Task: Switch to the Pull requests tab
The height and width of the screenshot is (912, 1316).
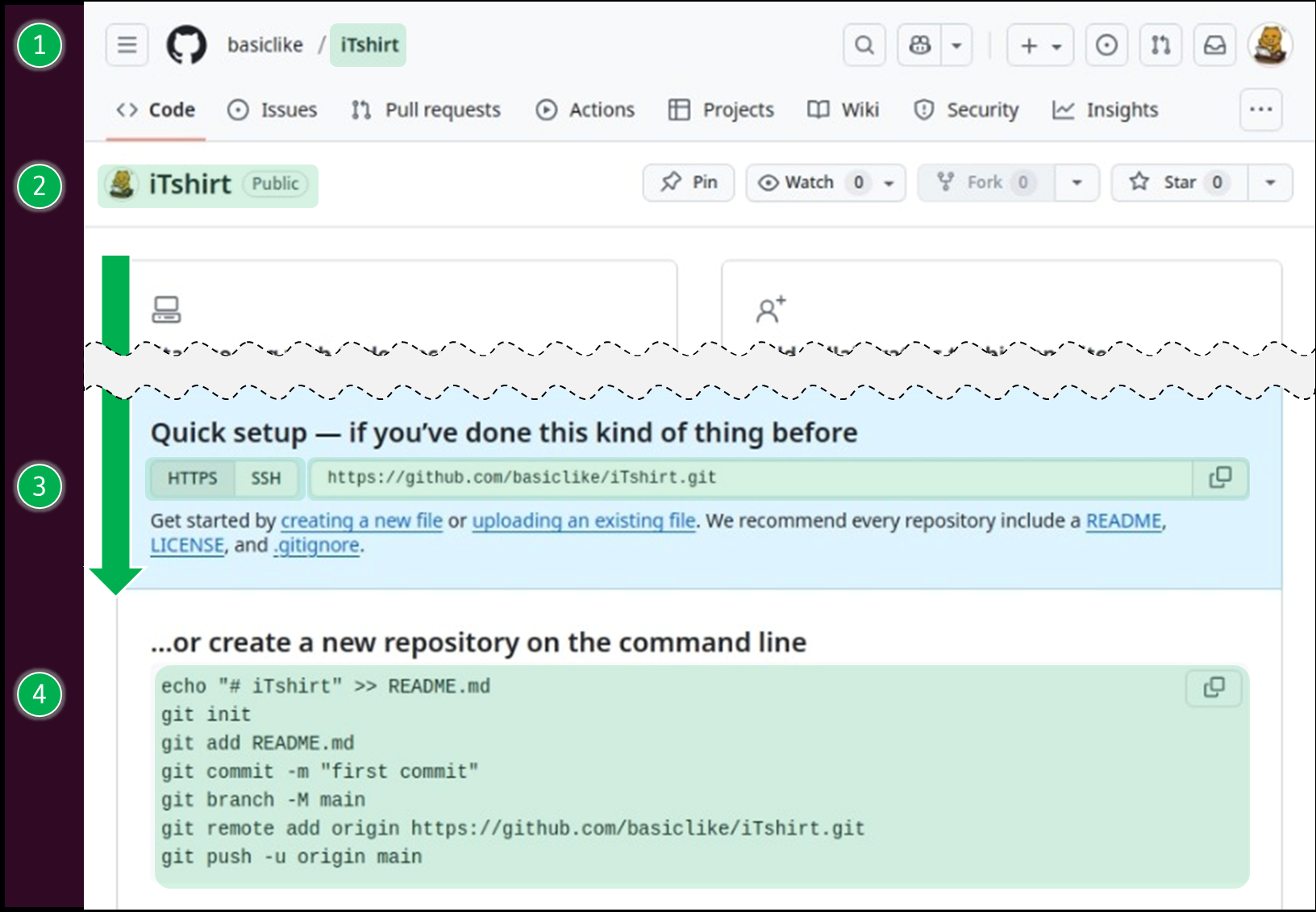Action: pyautogui.click(x=427, y=110)
